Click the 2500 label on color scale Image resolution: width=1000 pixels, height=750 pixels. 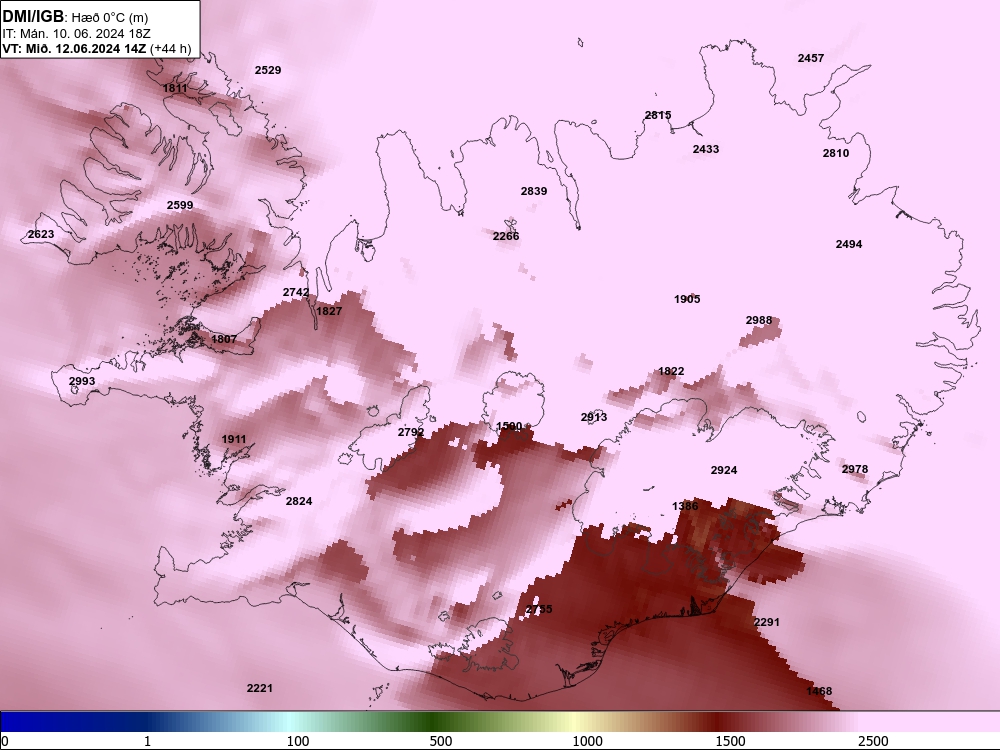click(x=873, y=741)
